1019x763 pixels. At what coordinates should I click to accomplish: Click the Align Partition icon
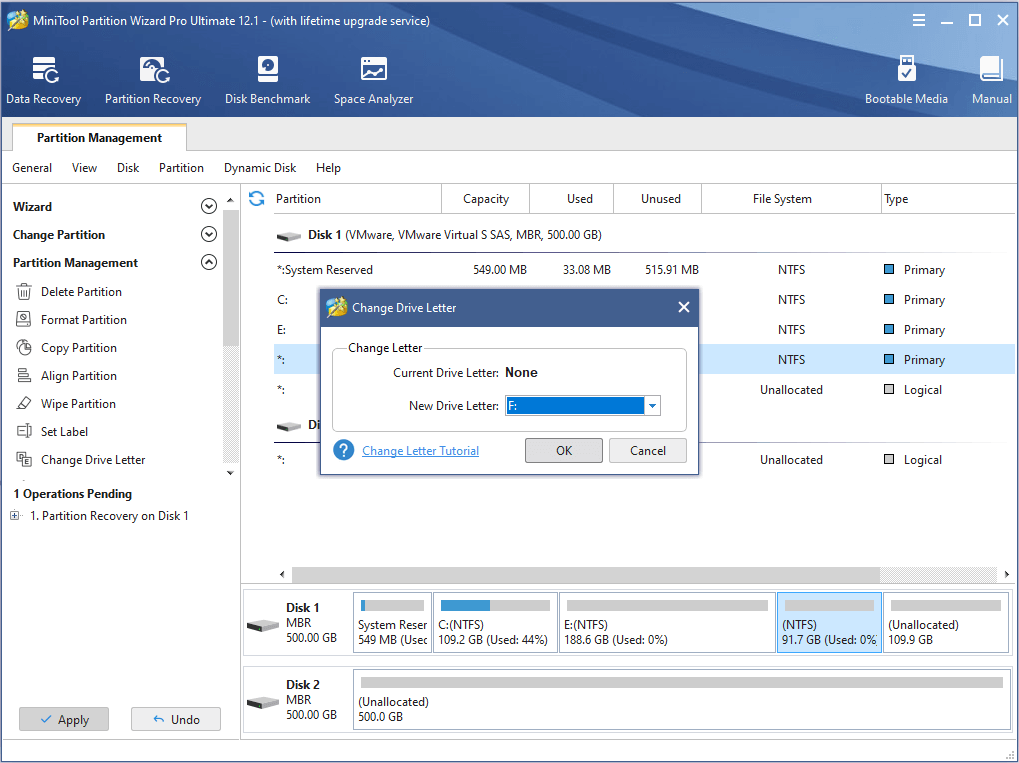pyautogui.click(x=24, y=376)
